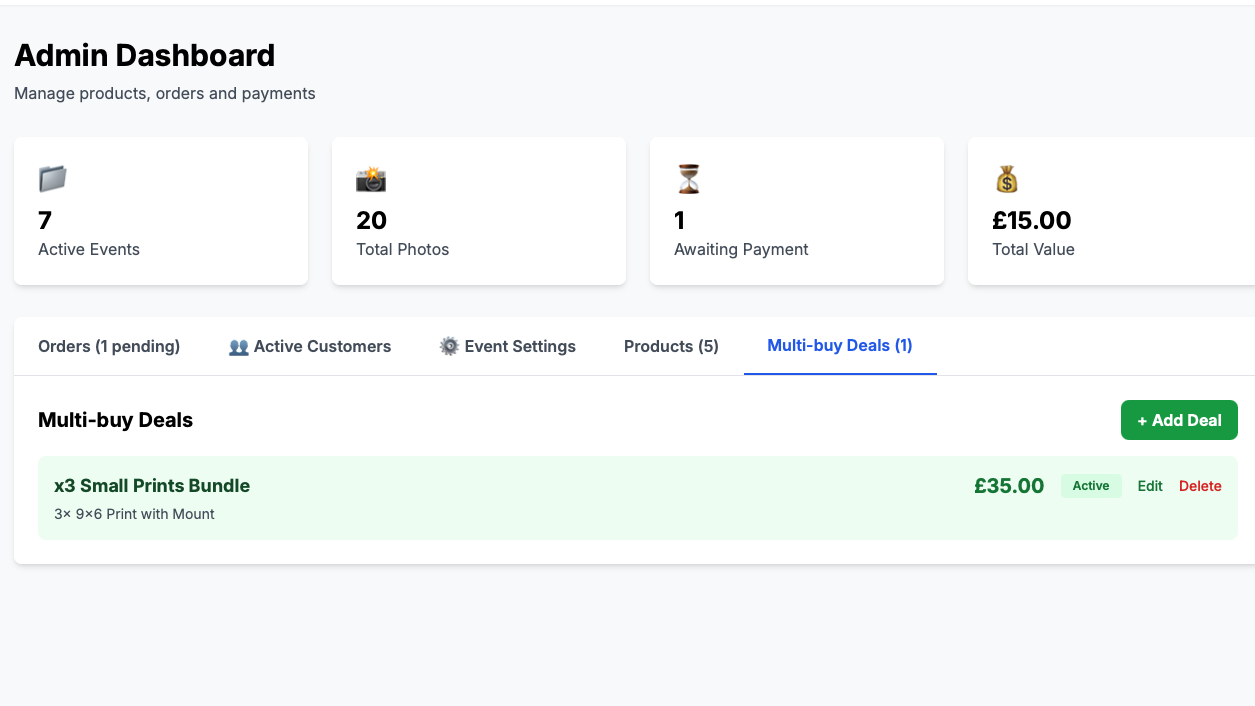Screen dimensions: 1255x706
Task: Click the Active Events label
Action: click(x=89, y=249)
